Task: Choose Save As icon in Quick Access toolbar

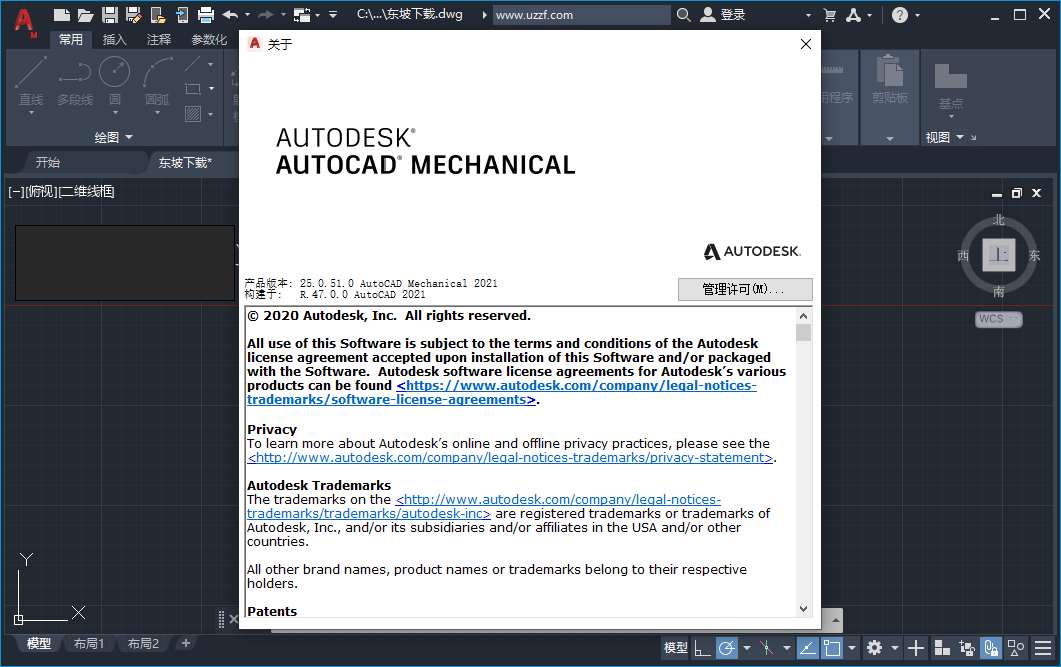Action: point(133,15)
